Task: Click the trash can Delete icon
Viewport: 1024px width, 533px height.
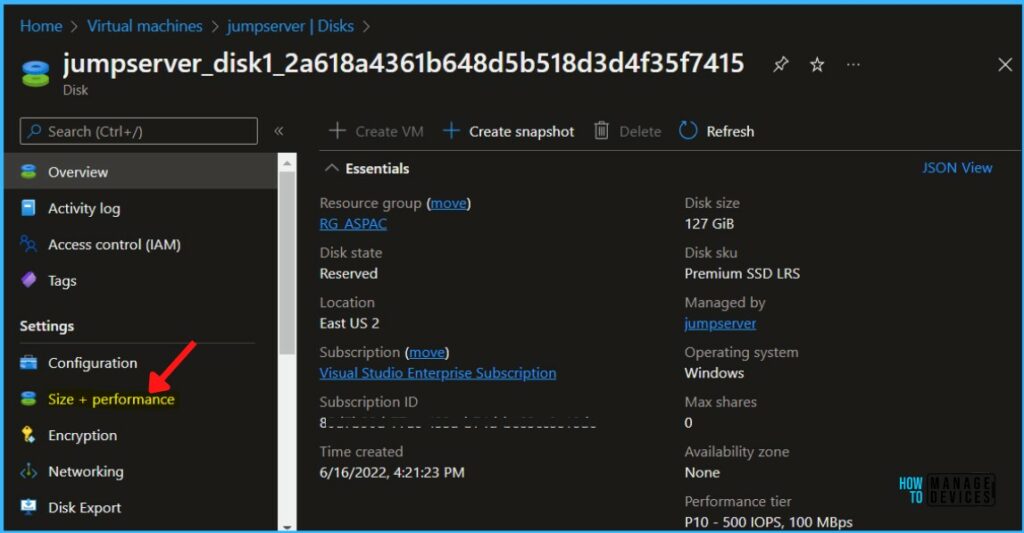Action: (x=601, y=131)
